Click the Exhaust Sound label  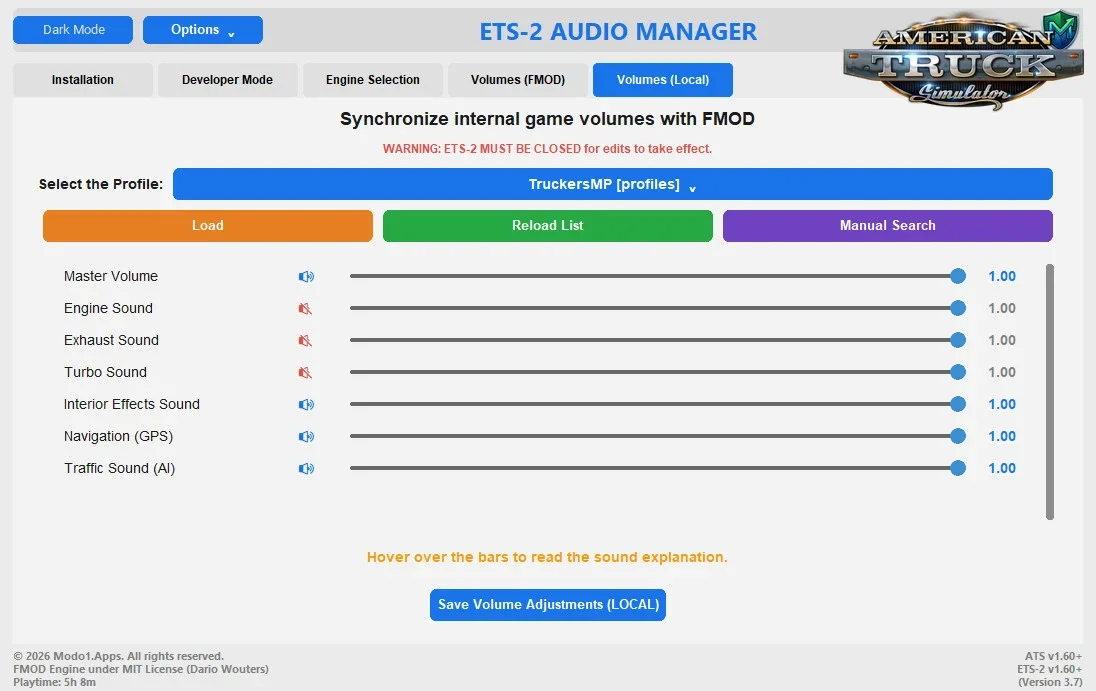111,340
